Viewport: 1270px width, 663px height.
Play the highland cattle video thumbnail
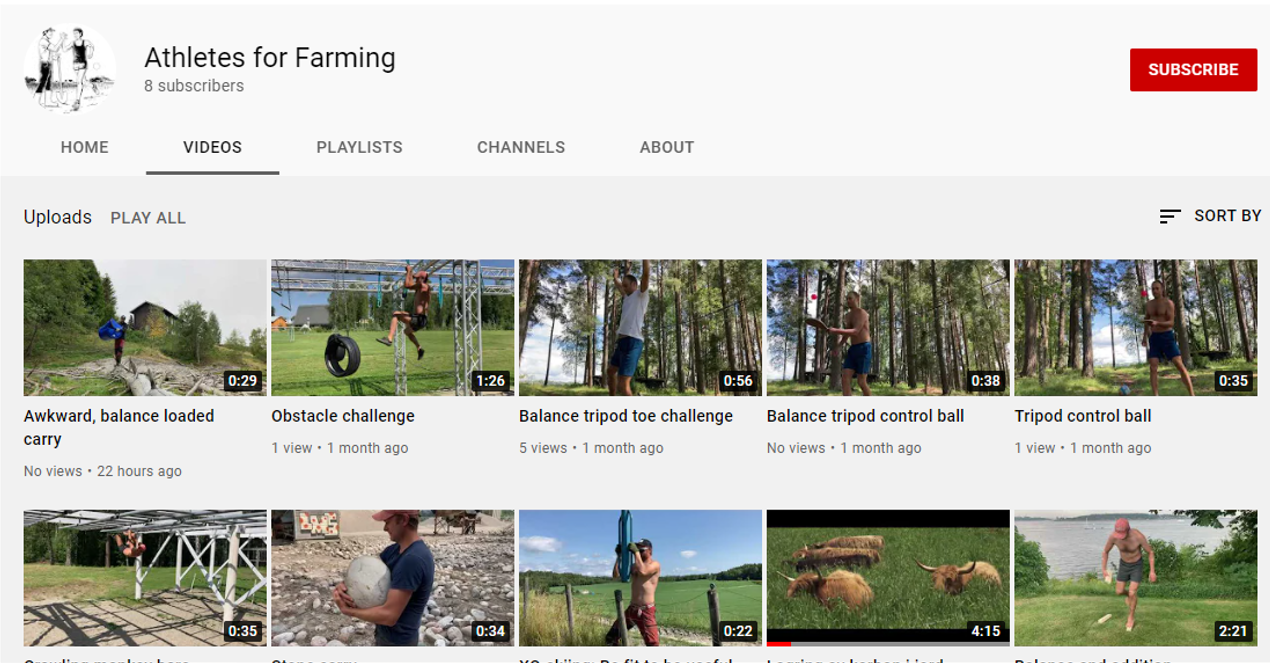click(887, 575)
